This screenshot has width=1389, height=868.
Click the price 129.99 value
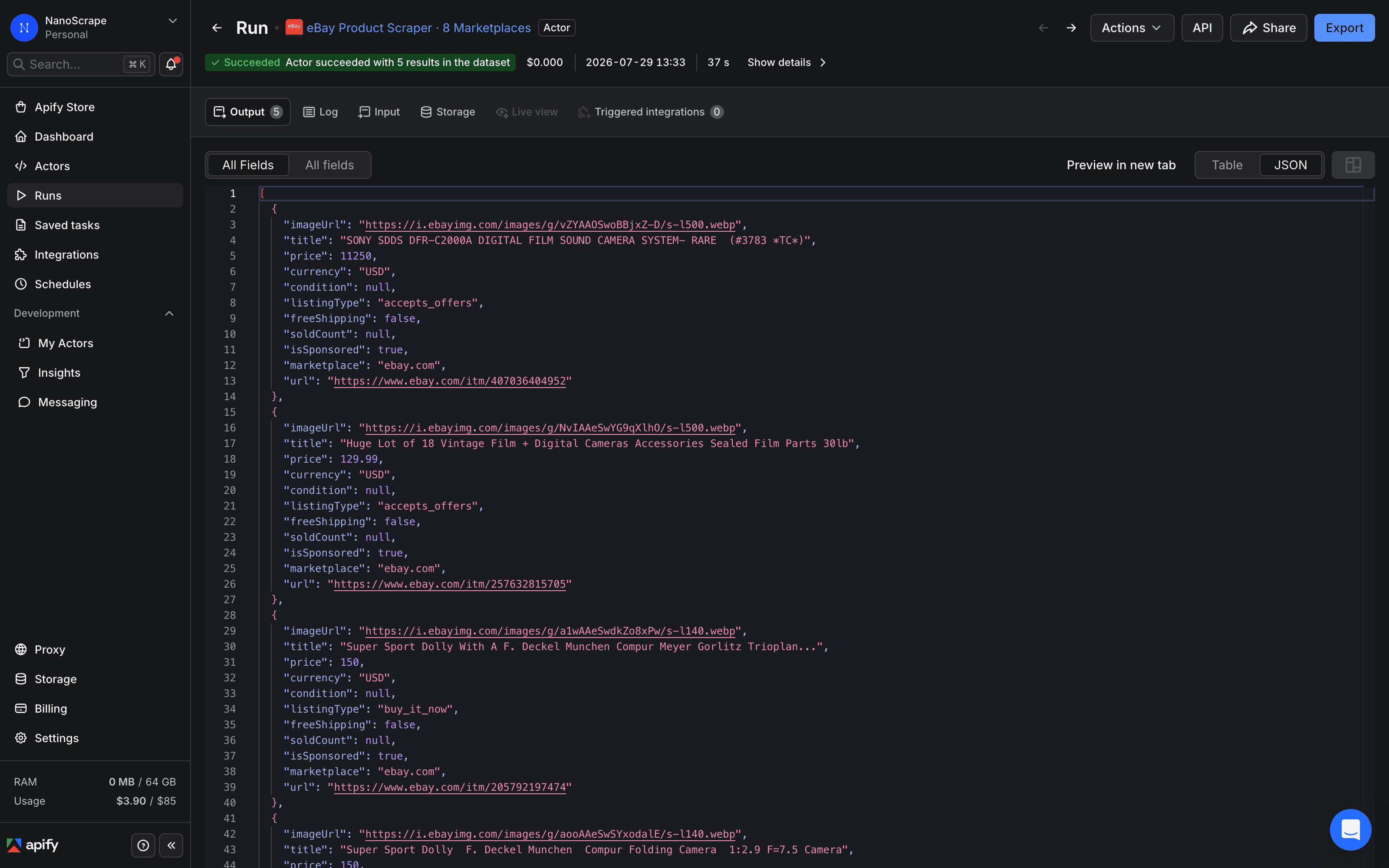click(x=359, y=459)
